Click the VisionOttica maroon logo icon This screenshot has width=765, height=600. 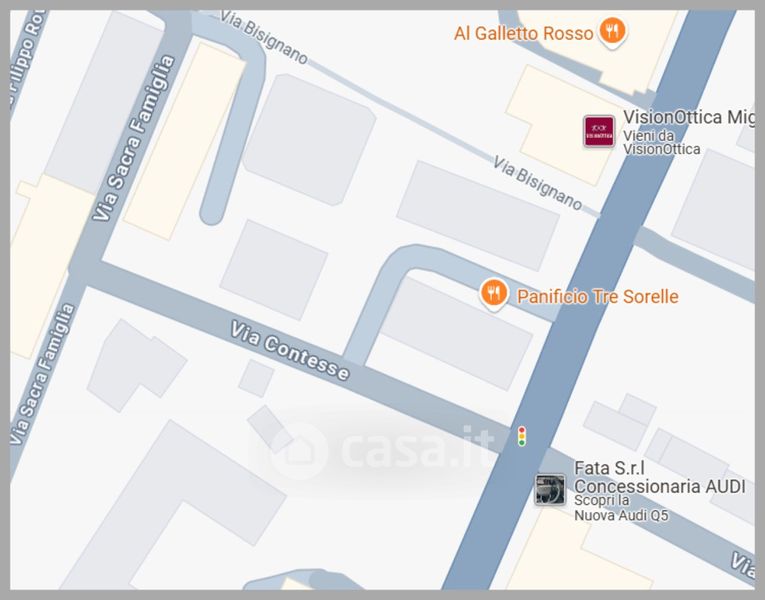pyautogui.click(x=599, y=131)
